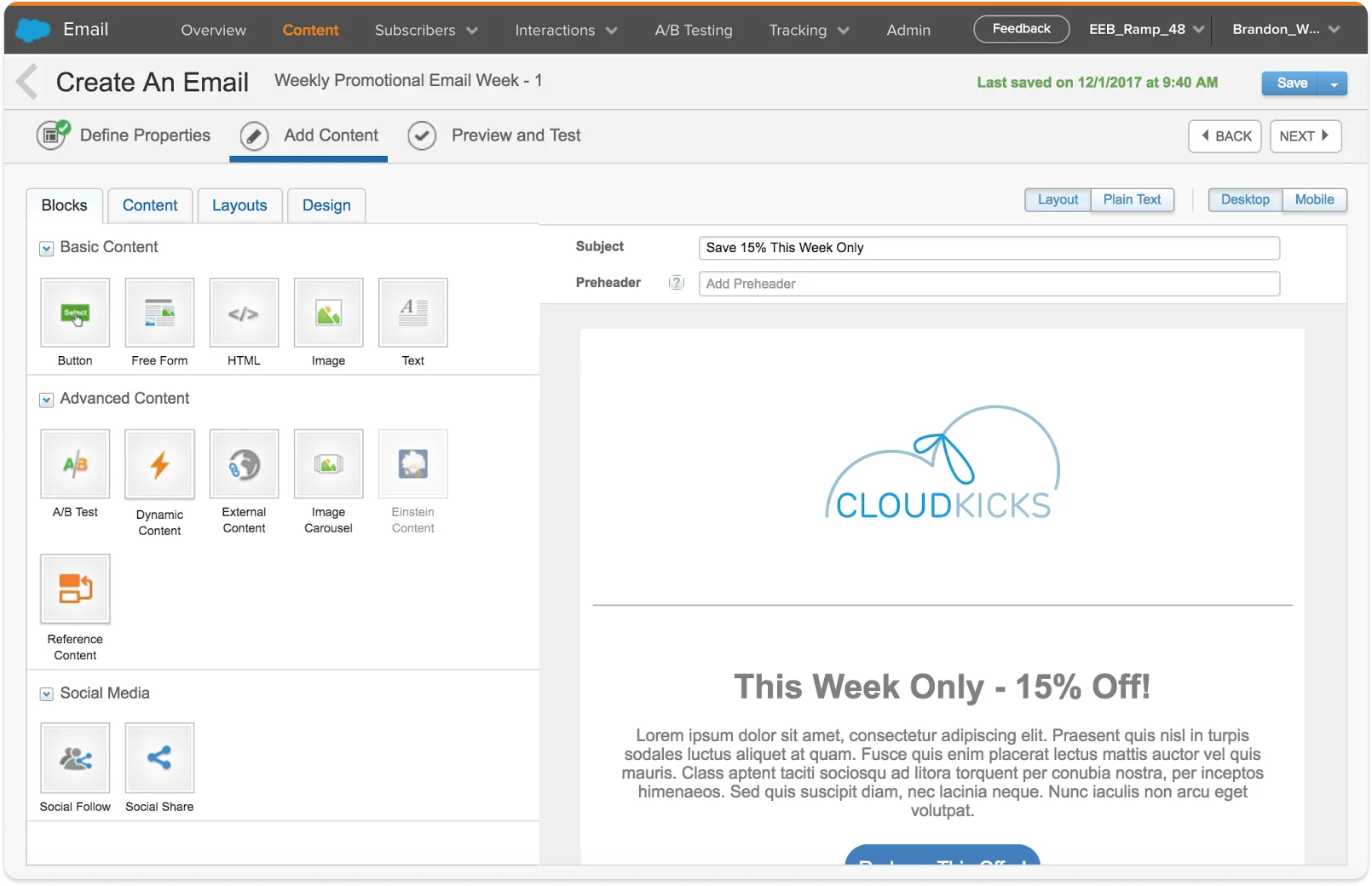The image size is (1372, 886).
Task: Select the HTML content block
Action: [x=244, y=313]
